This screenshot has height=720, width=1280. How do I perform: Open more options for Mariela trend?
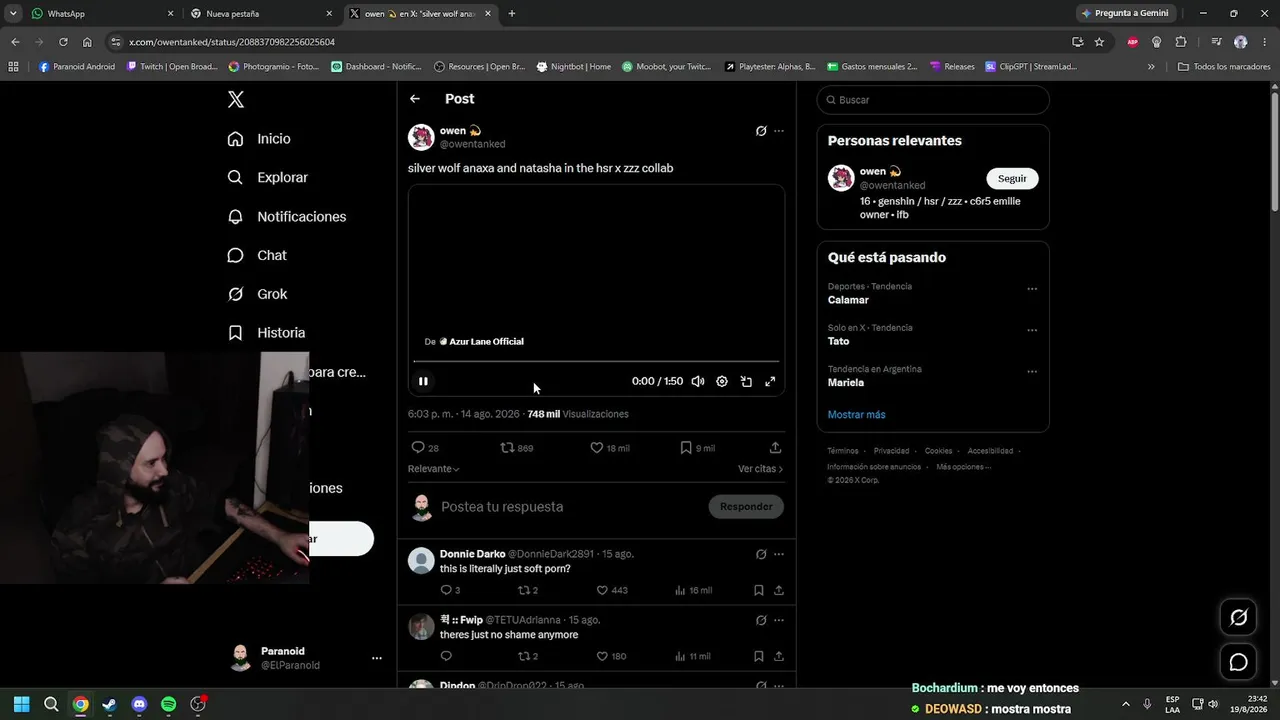coord(1032,372)
